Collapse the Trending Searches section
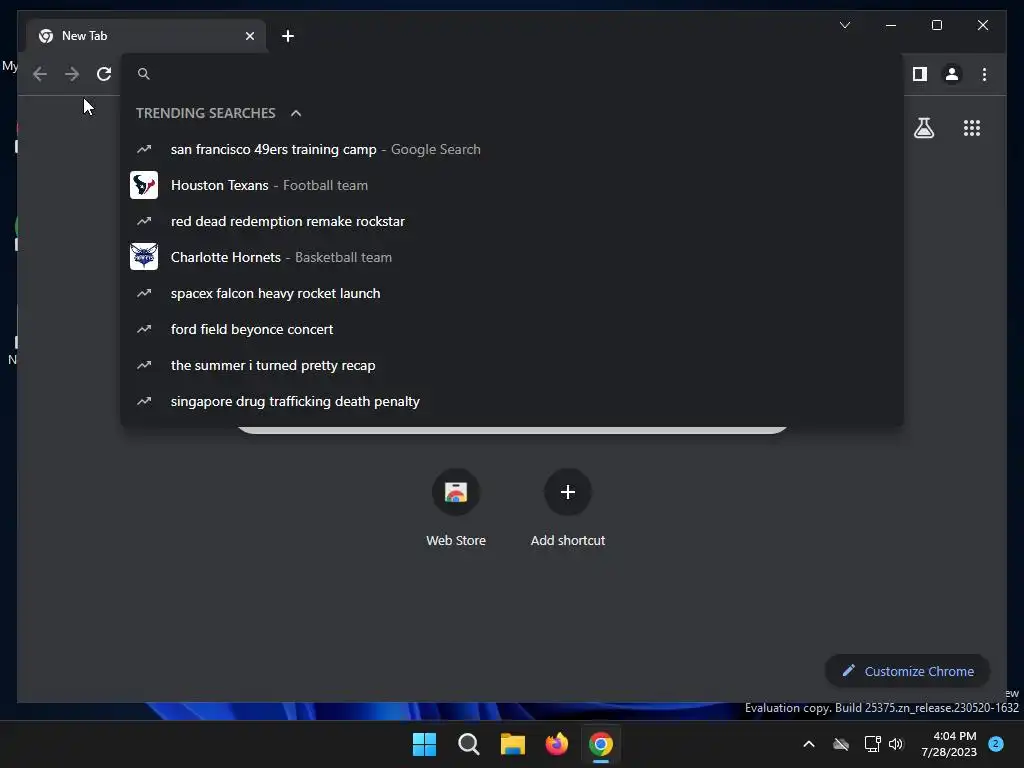 (x=296, y=113)
